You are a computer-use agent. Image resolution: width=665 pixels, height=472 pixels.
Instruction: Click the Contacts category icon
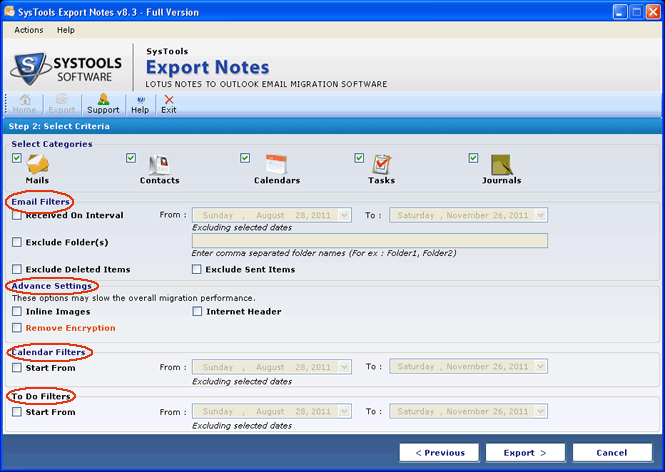159,165
